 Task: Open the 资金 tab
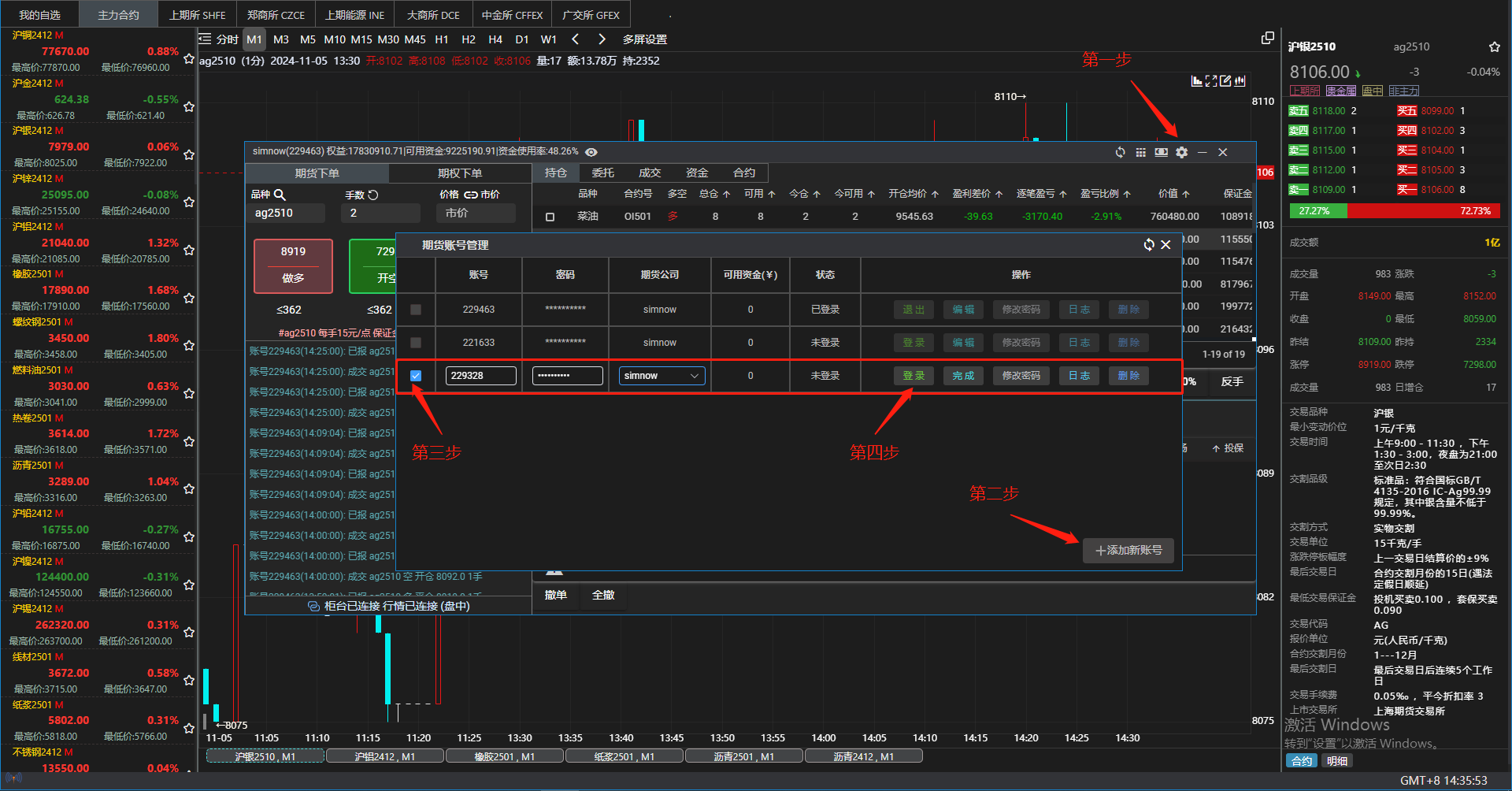coord(697,173)
